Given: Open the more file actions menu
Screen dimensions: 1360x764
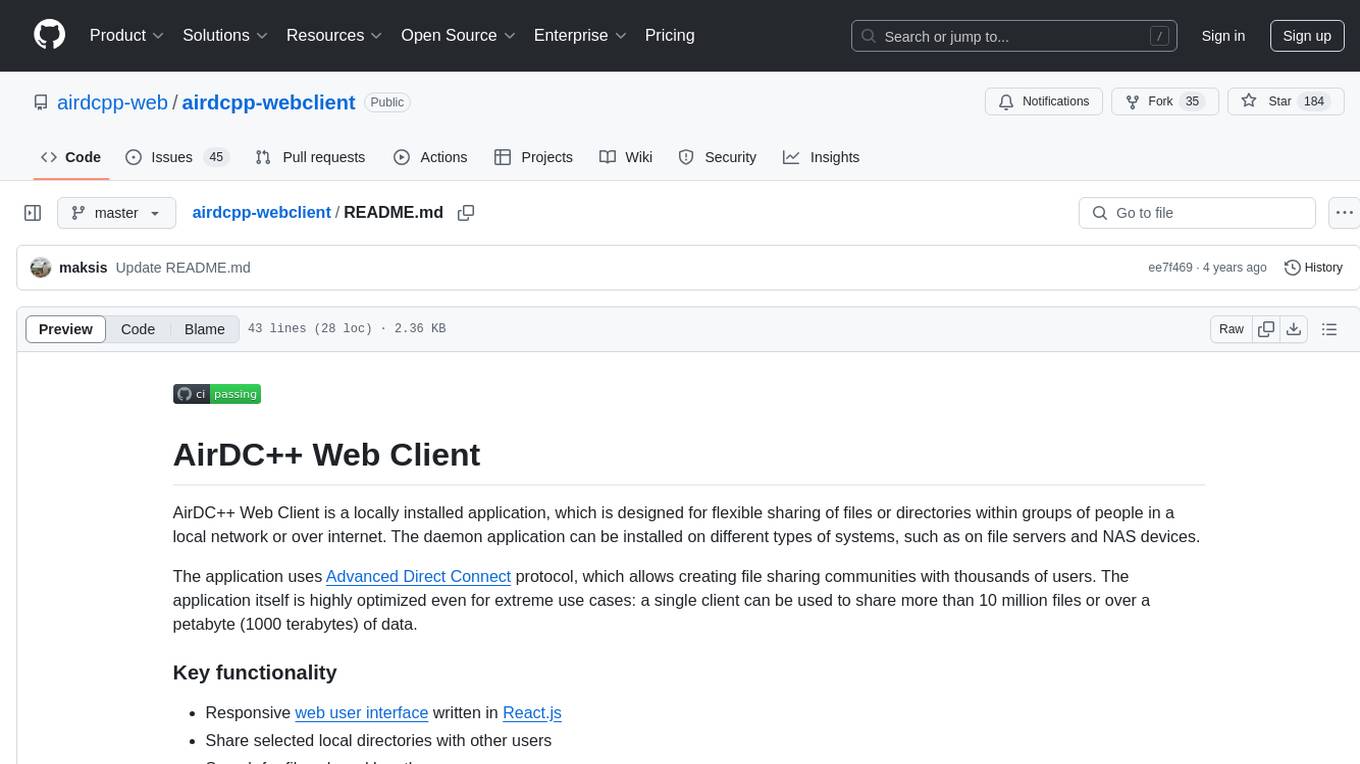Looking at the screenshot, I should coord(1344,213).
